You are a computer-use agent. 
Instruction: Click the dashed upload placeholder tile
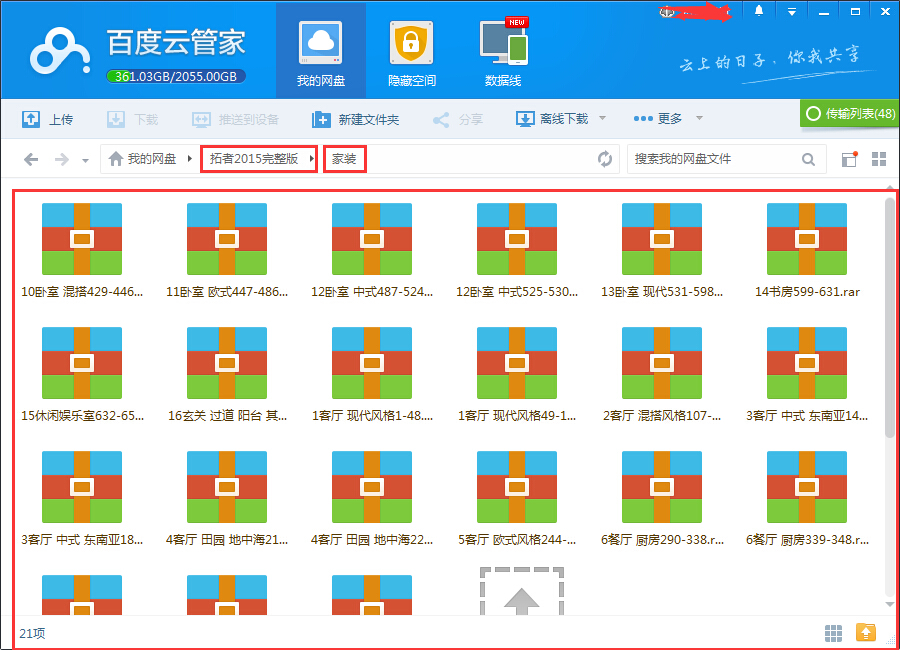pyautogui.click(x=522, y=591)
